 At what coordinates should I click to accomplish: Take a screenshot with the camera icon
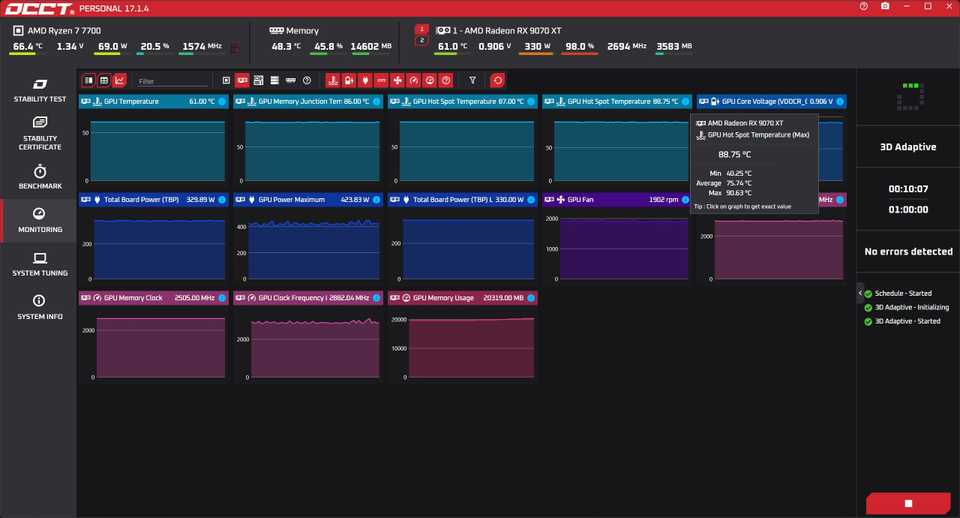[885, 6]
